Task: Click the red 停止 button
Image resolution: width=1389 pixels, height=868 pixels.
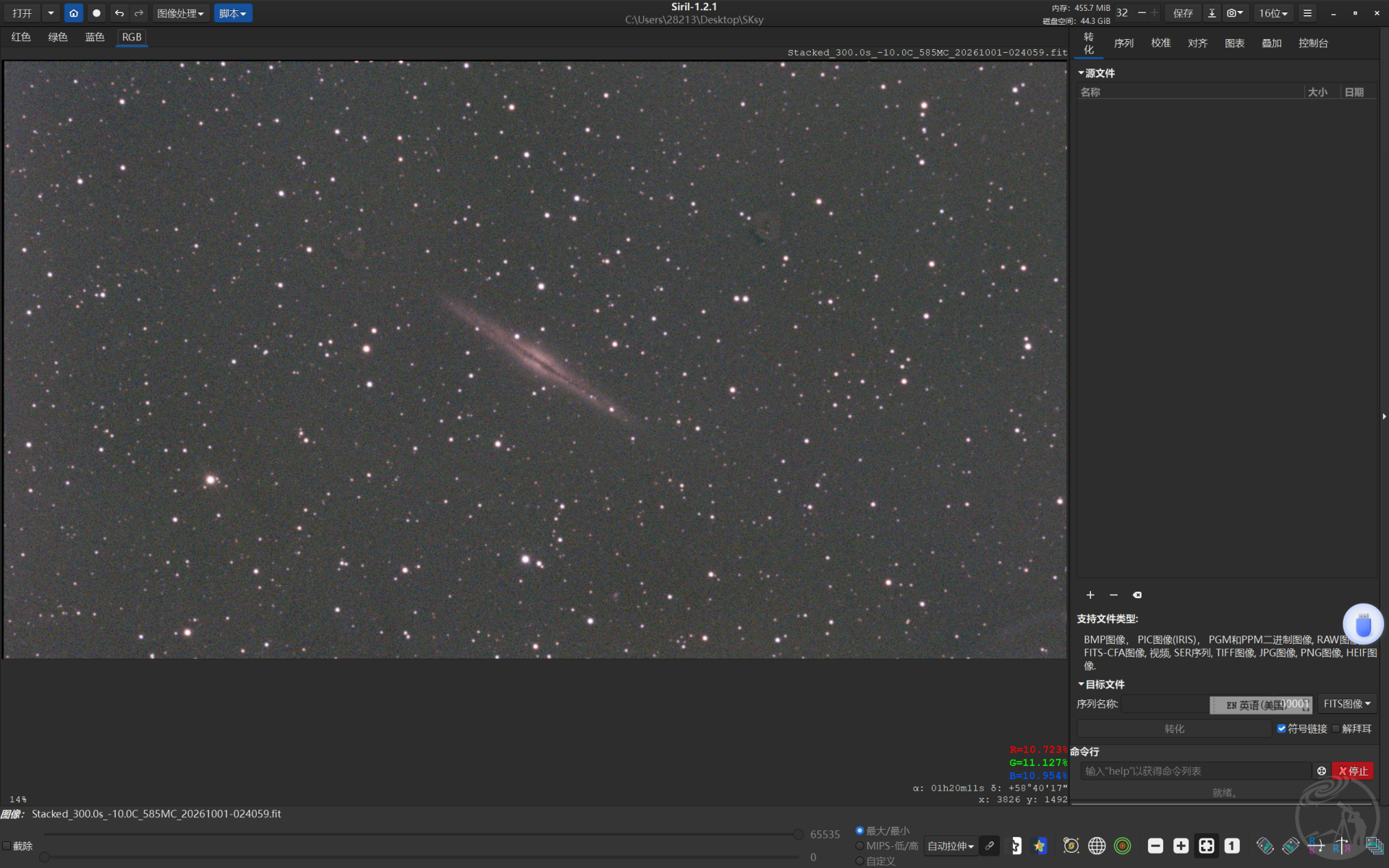Action: (1353, 771)
